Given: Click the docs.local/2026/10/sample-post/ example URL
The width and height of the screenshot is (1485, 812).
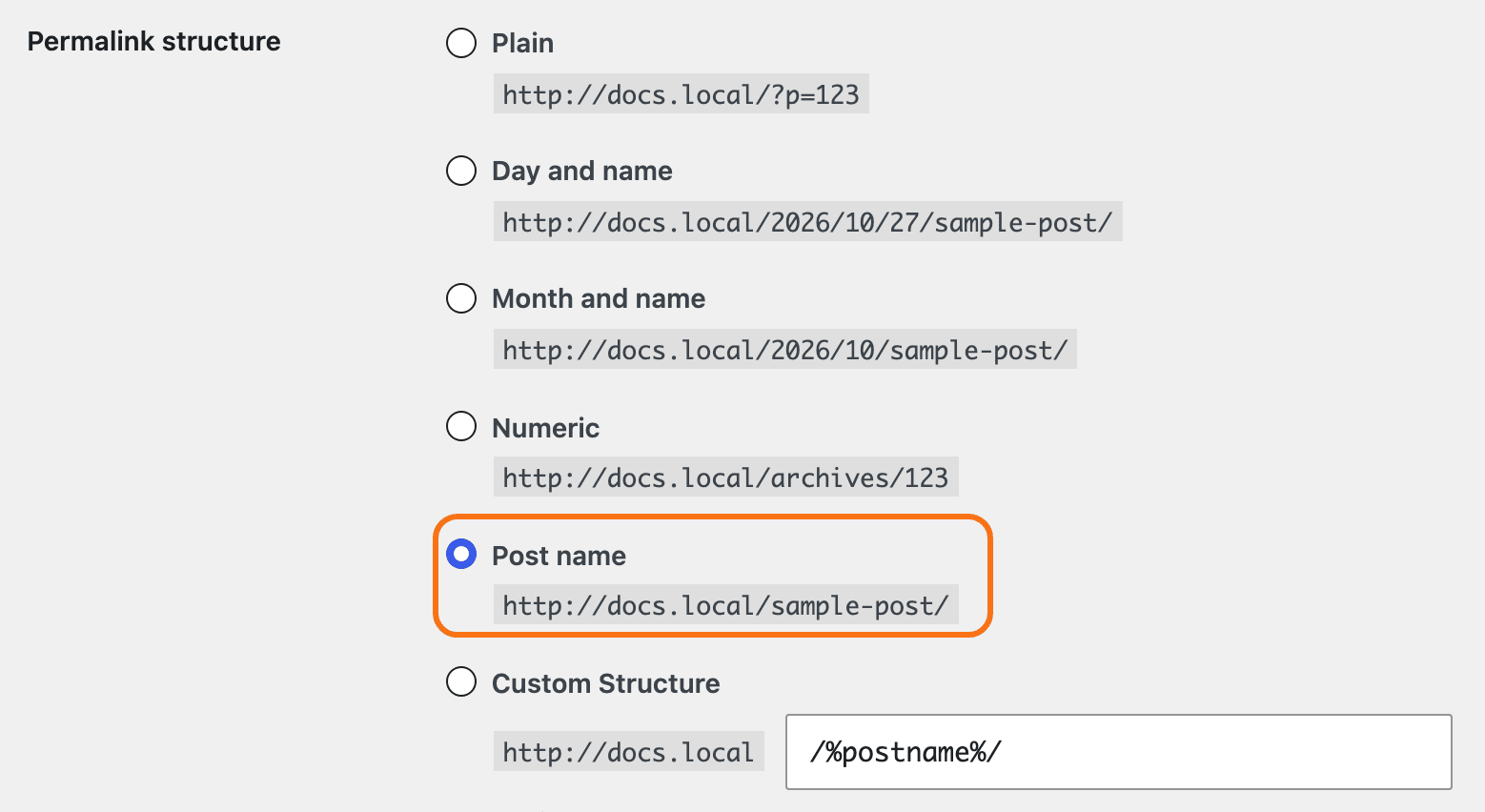Looking at the screenshot, I should pos(784,350).
